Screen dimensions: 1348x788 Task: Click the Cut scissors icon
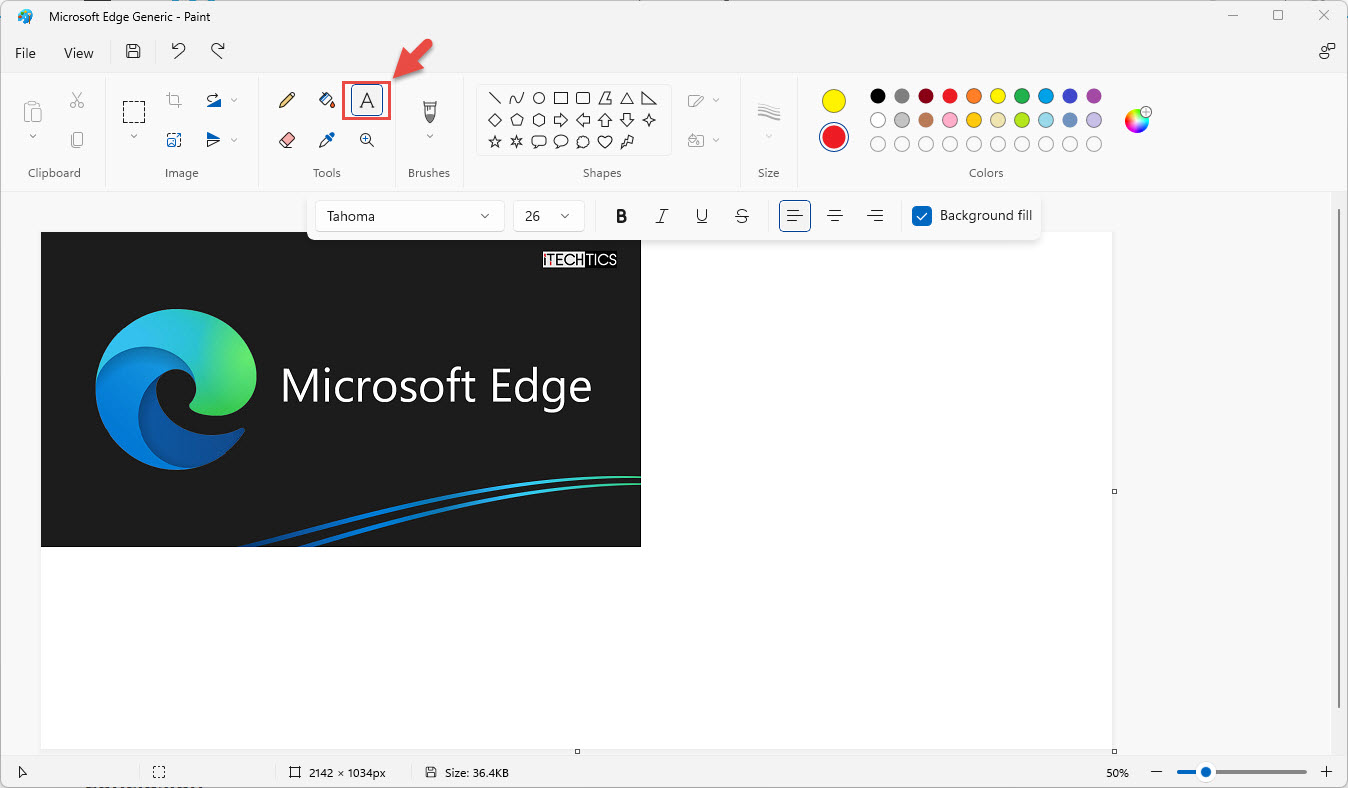pyautogui.click(x=77, y=100)
